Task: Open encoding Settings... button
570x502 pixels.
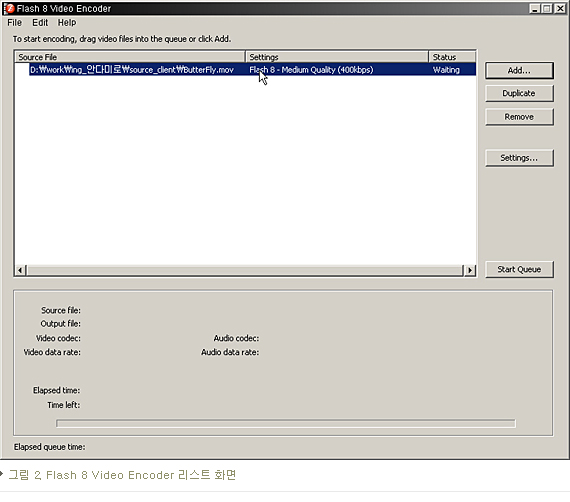Action: 519,158
